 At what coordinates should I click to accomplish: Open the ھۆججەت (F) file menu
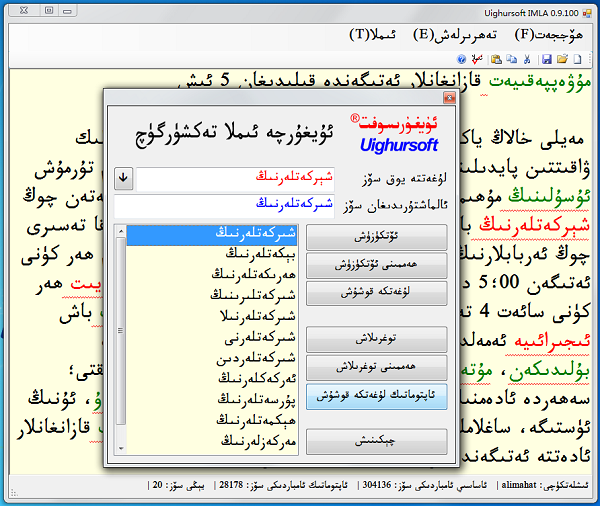pos(548,35)
